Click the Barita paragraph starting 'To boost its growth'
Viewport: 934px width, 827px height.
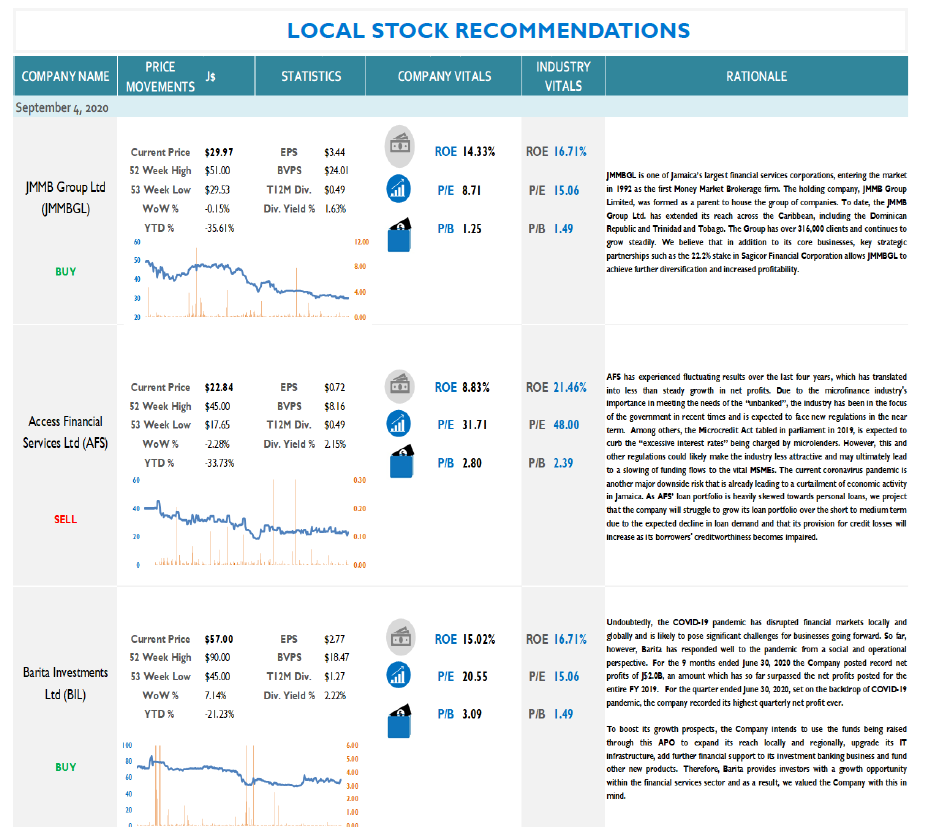tap(756, 762)
